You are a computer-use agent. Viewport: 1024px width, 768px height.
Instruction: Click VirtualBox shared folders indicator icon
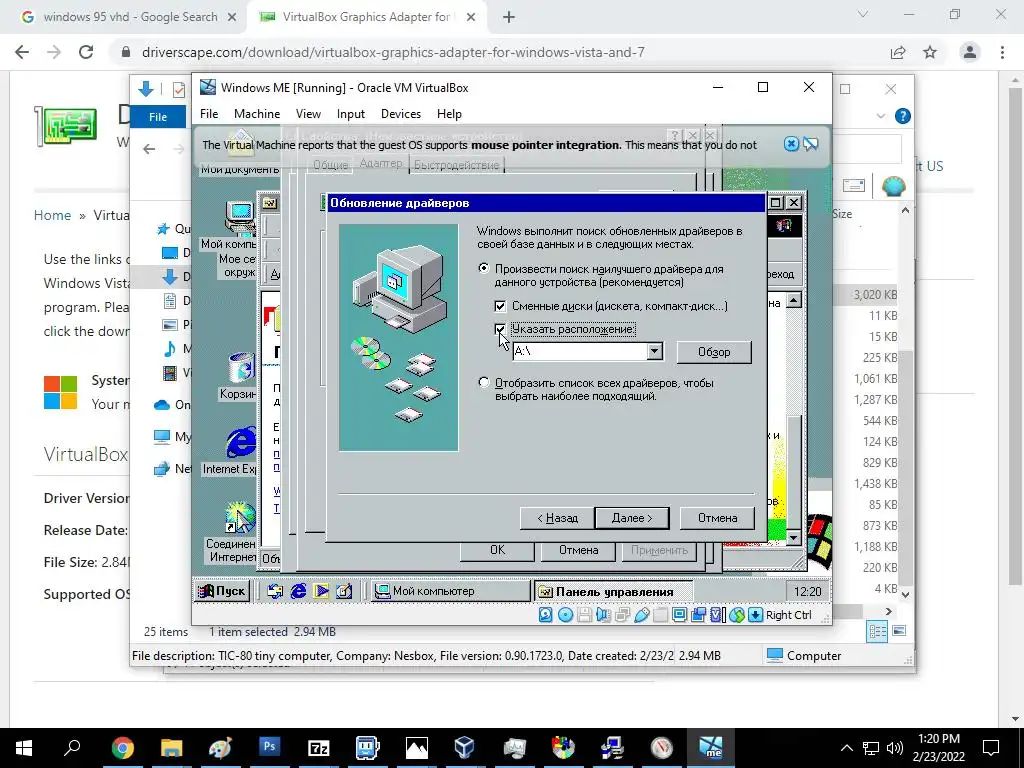[660, 615]
